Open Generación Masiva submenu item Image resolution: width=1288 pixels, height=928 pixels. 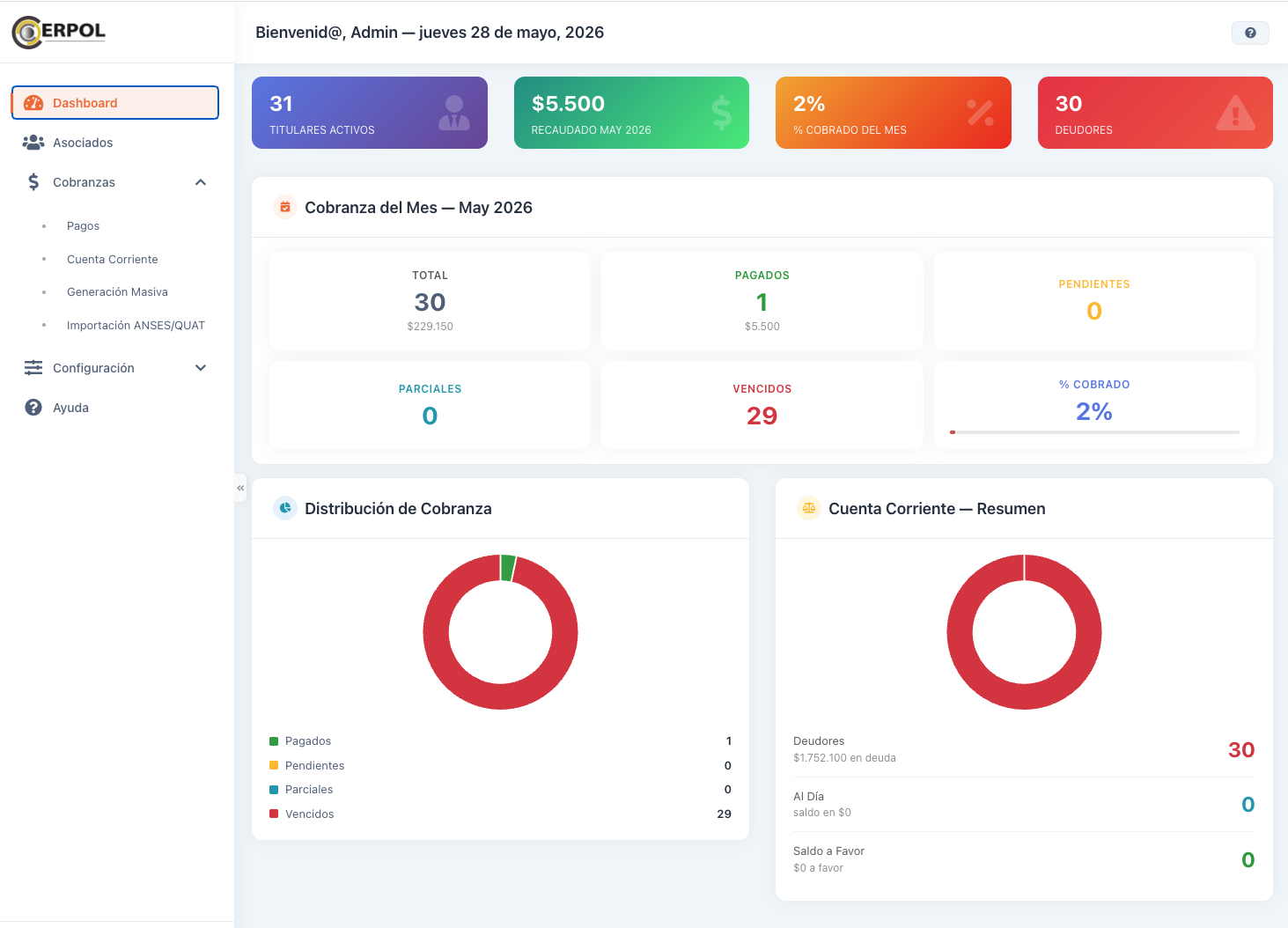117,292
